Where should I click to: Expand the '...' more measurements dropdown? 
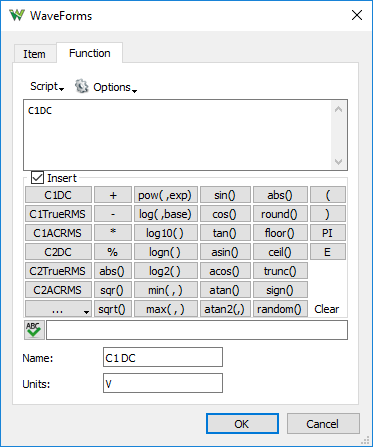click(x=58, y=309)
